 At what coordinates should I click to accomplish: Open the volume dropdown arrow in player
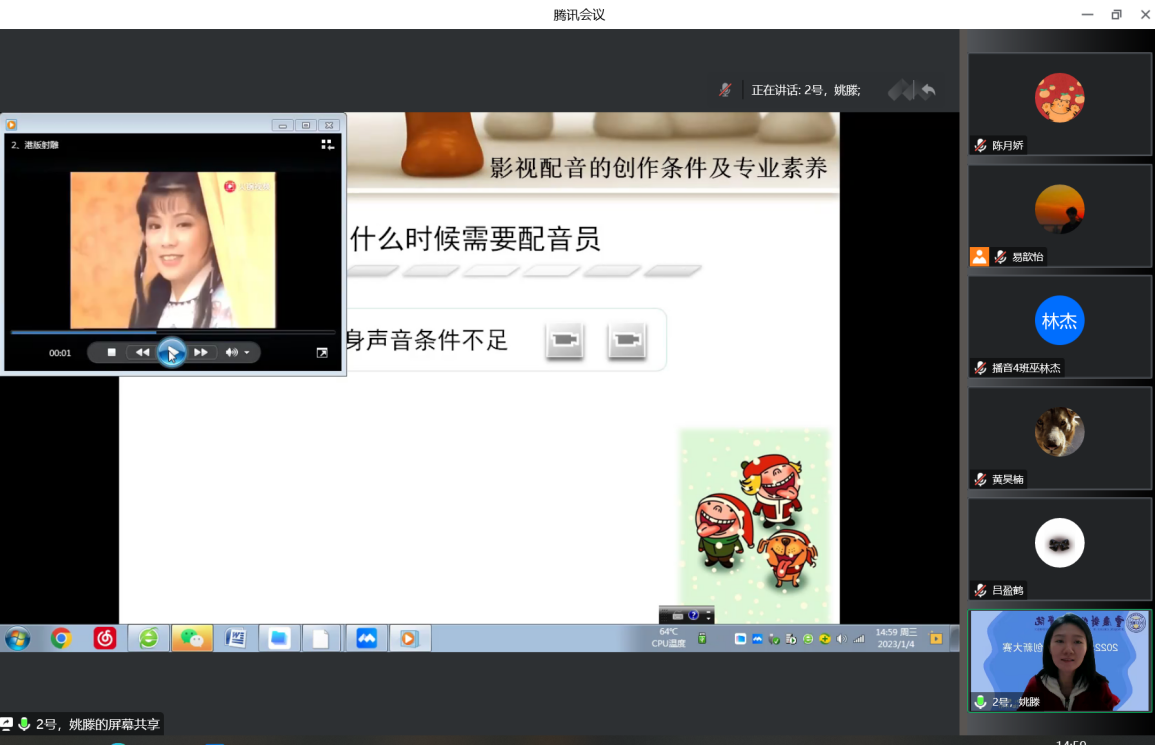247,353
